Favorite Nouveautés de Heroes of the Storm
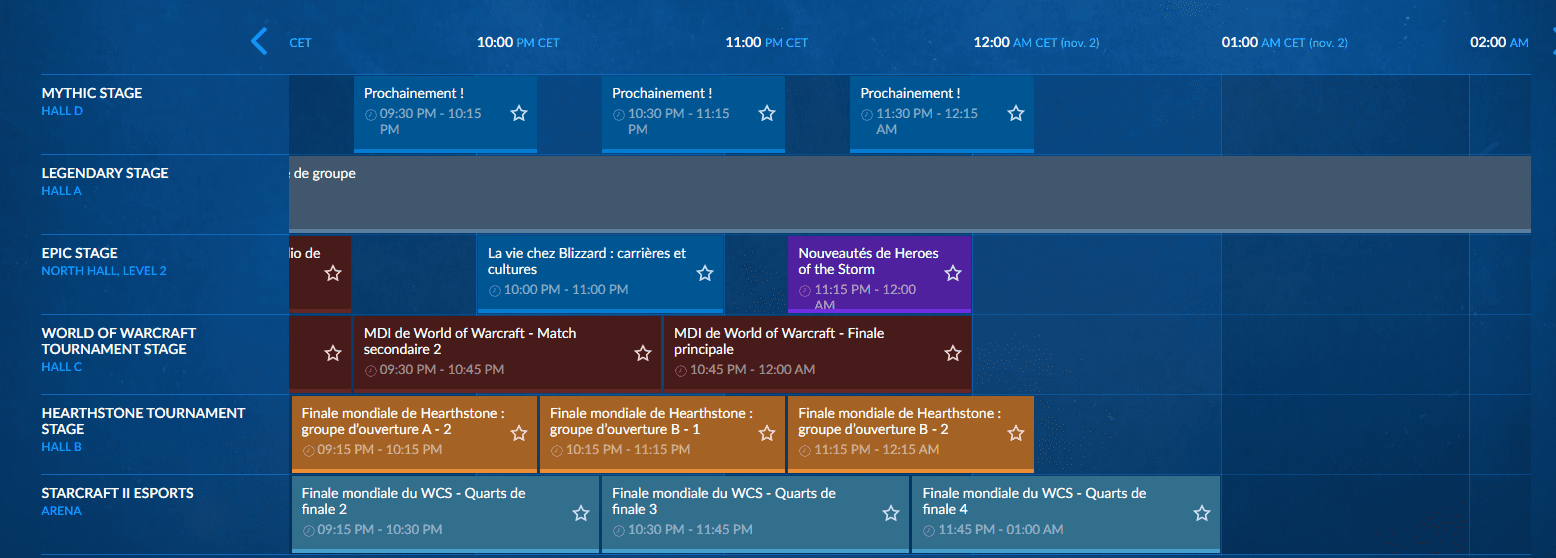The width and height of the screenshot is (1556, 558). click(953, 273)
